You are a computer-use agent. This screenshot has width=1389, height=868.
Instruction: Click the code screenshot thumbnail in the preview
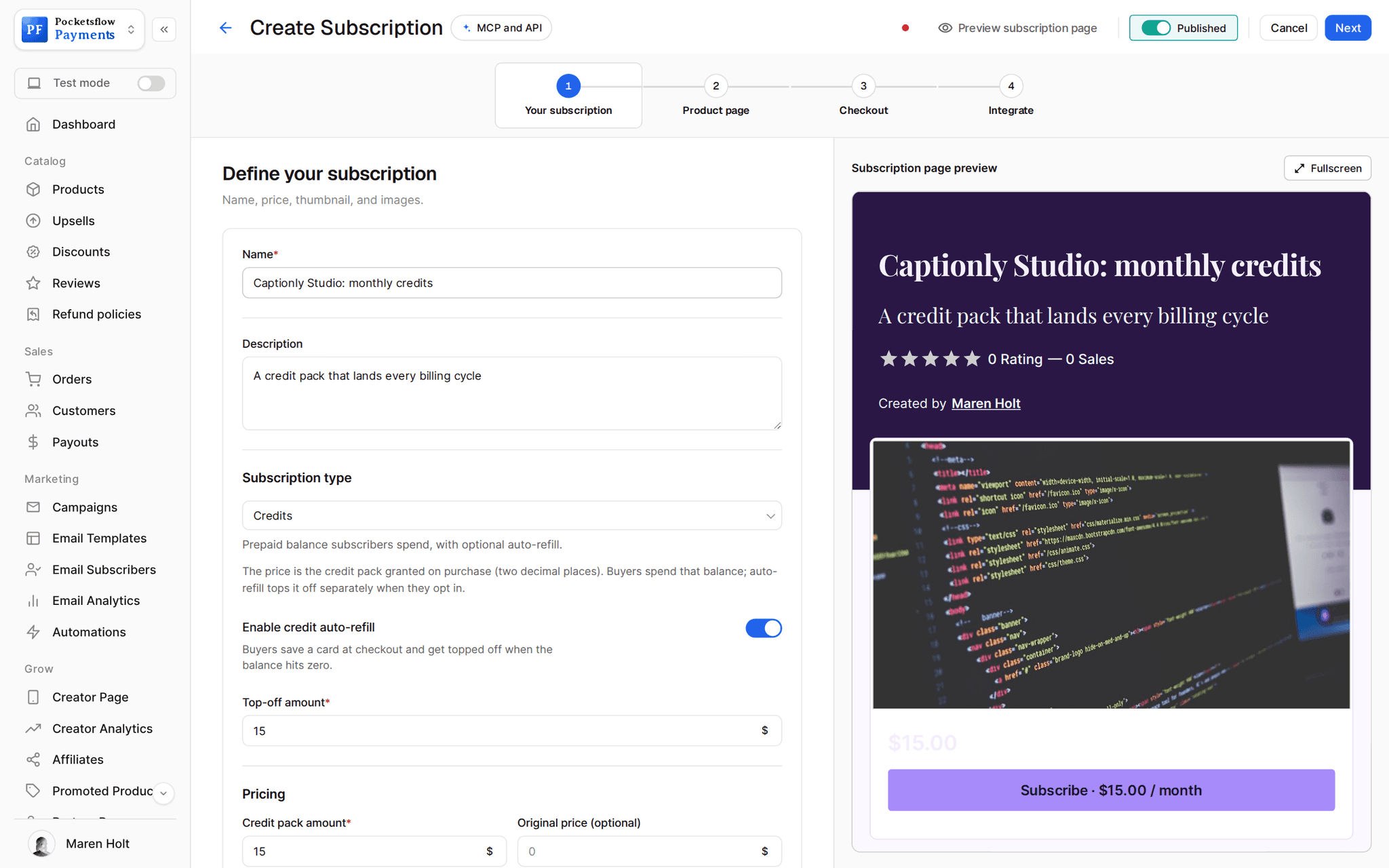pyautogui.click(x=1111, y=575)
